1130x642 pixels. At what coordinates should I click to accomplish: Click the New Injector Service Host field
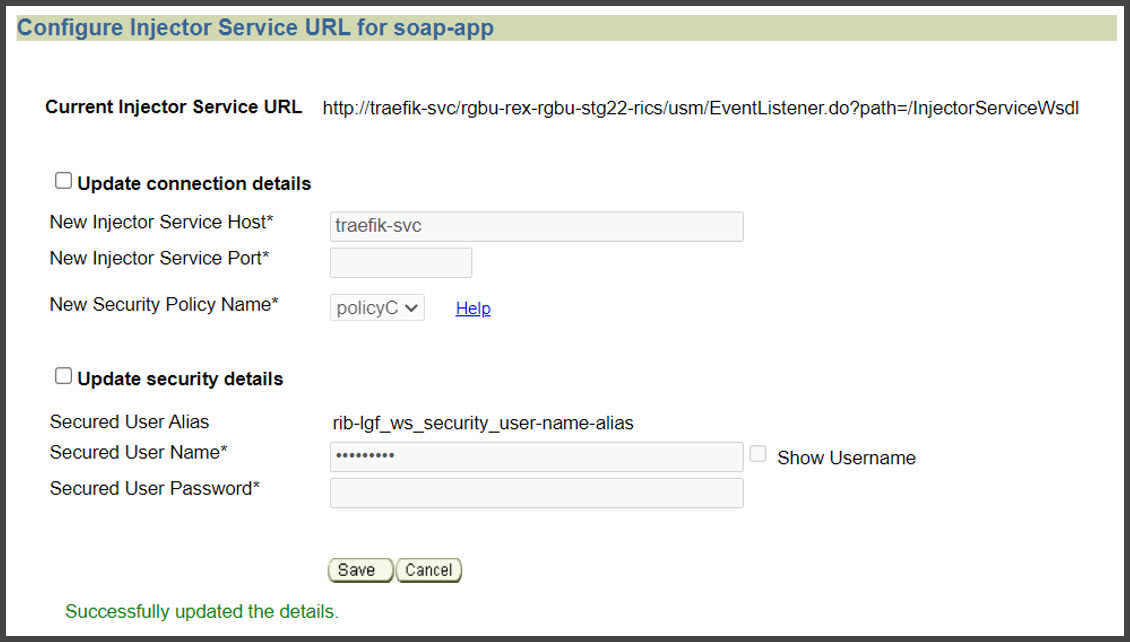(x=536, y=226)
